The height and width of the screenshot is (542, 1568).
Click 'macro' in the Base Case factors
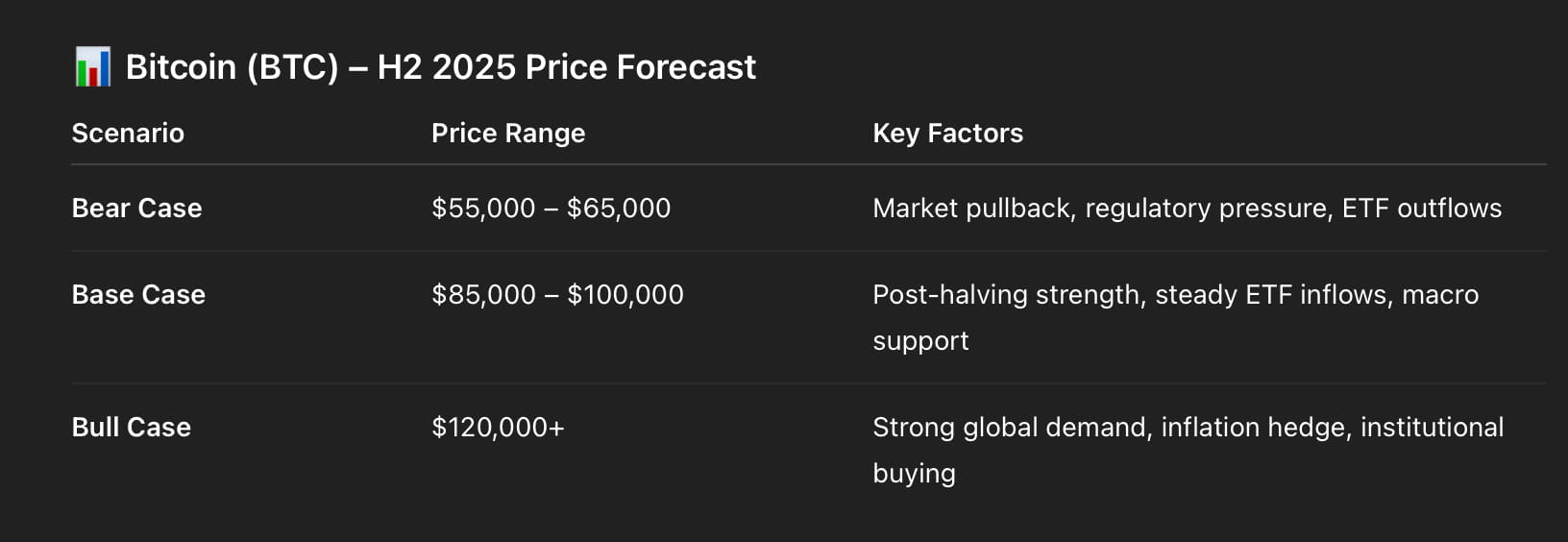1439,295
